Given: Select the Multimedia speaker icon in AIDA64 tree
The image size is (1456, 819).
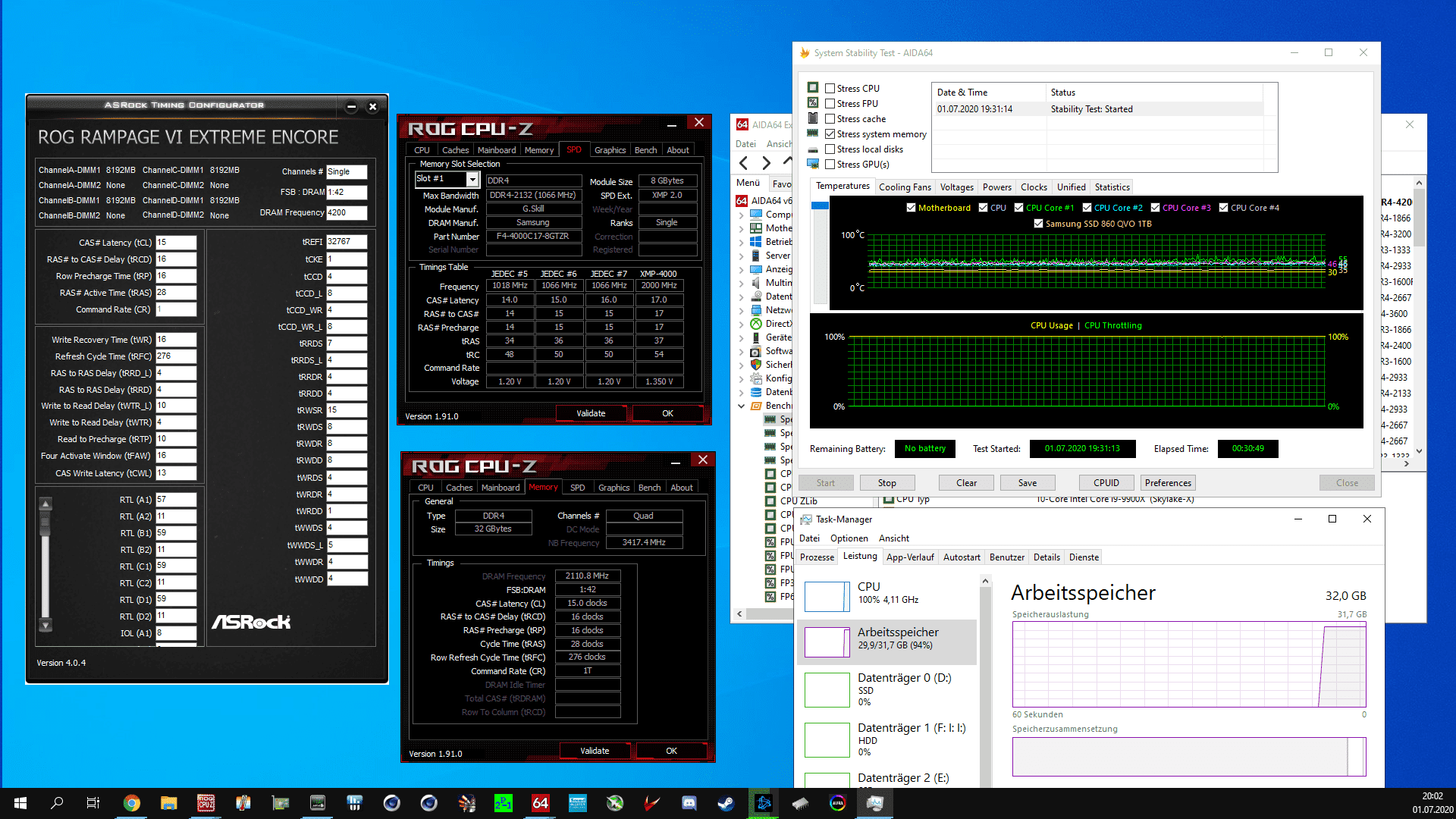Looking at the screenshot, I should coord(756,283).
